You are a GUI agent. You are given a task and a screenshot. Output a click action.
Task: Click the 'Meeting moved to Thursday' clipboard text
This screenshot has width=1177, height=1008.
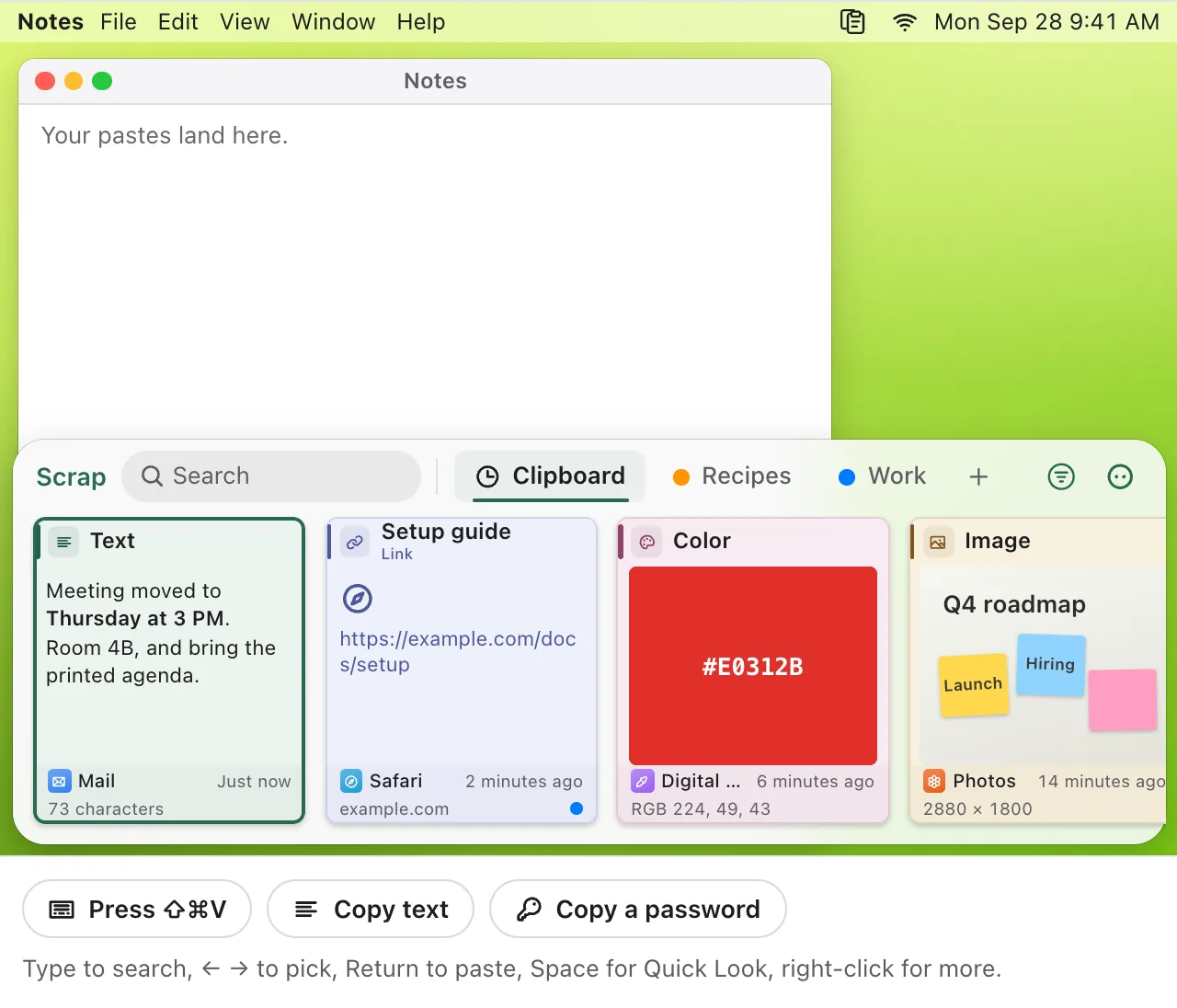click(161, 633)
